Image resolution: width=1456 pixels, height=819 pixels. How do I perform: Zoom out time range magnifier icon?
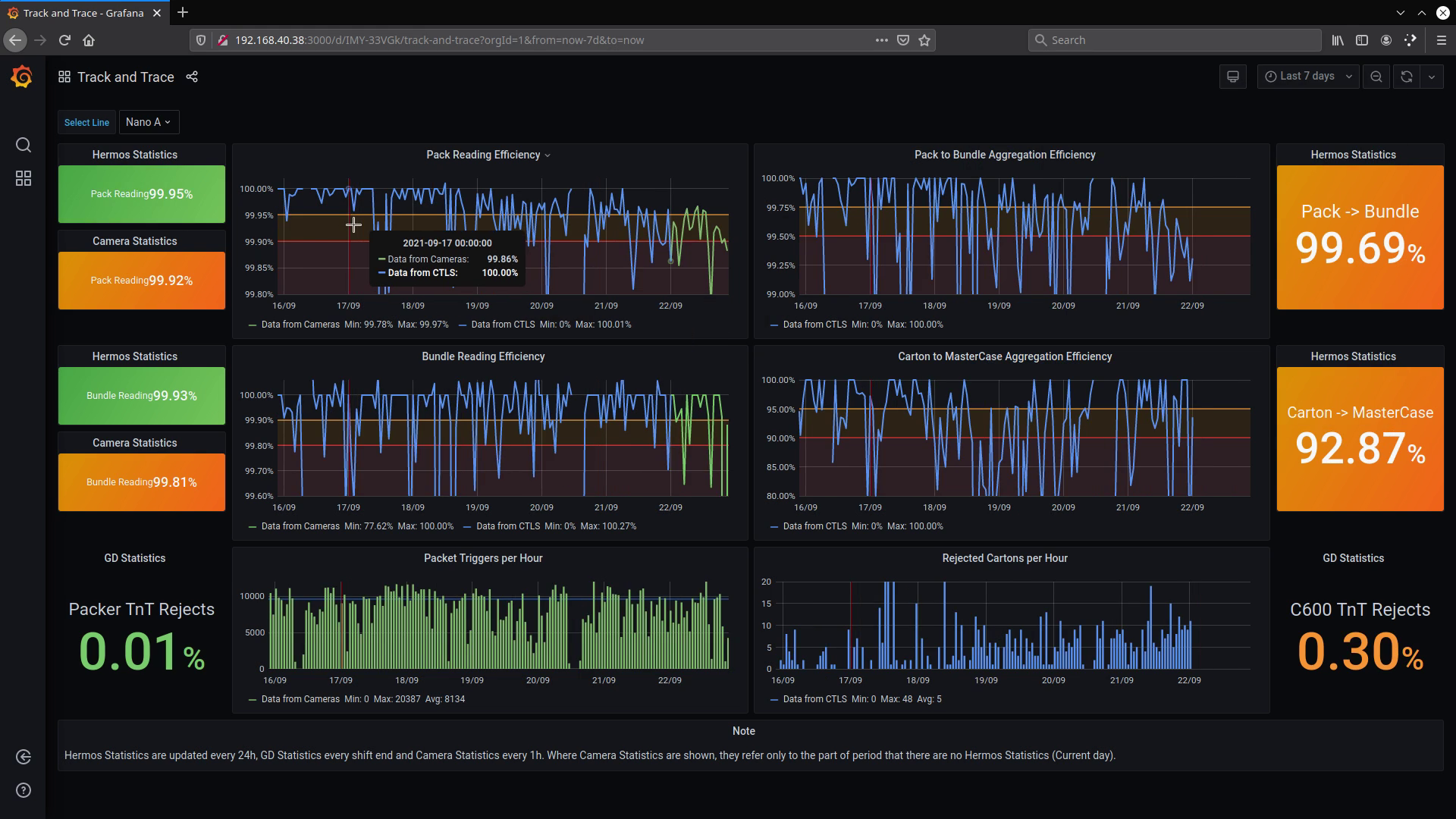pos(1376,77)
